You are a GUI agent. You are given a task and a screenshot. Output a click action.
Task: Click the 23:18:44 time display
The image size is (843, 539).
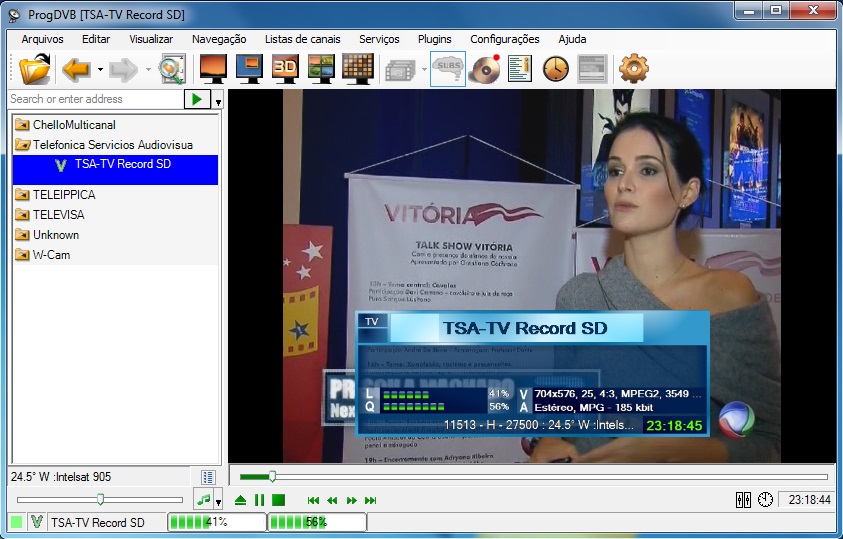point(810,500)
